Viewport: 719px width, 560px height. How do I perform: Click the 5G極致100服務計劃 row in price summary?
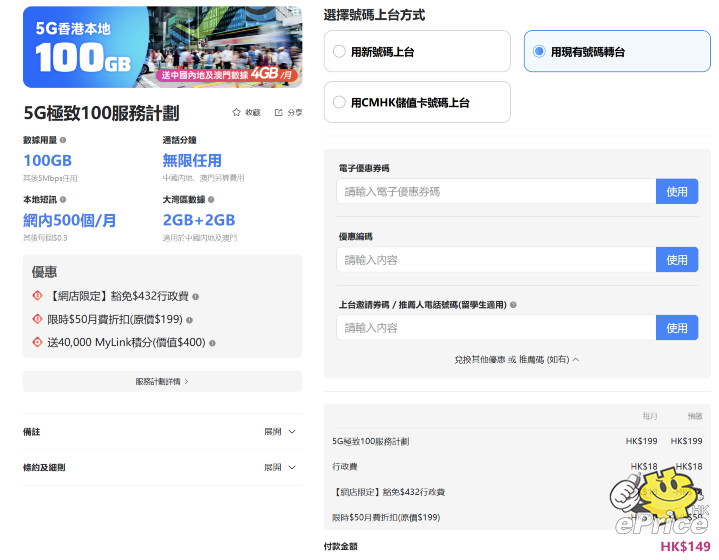tap(517, 441)
